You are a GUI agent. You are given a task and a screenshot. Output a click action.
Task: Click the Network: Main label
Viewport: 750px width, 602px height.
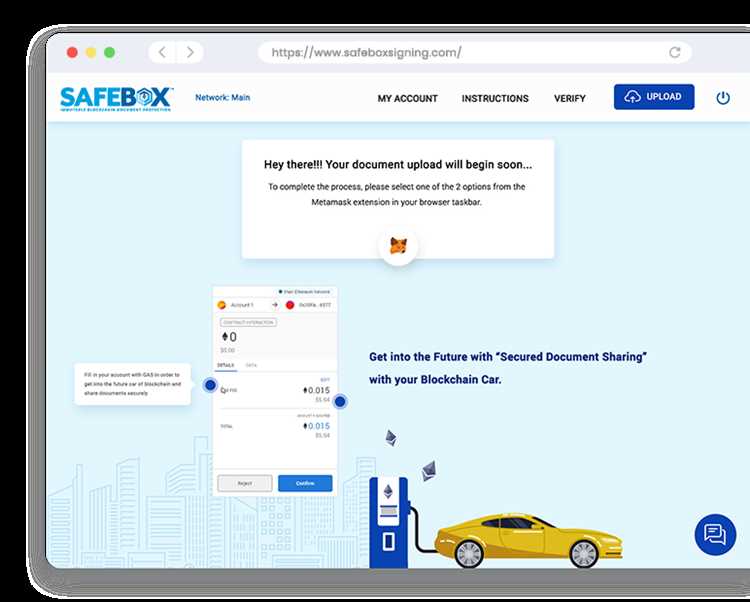click(x=222, y=98)
